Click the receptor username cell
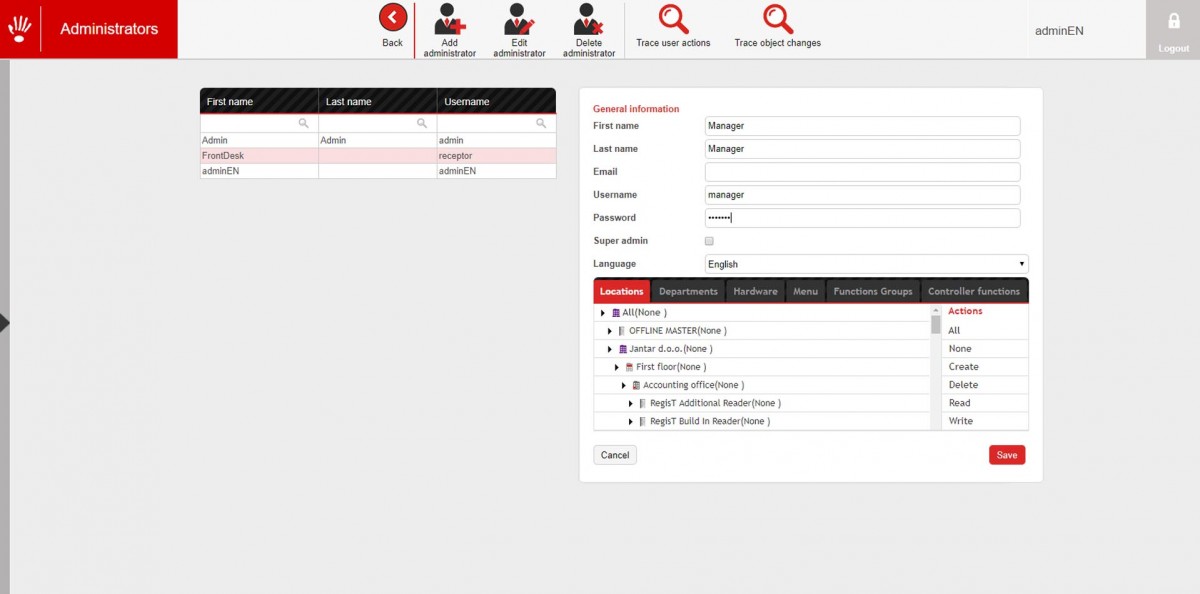 click(x=497, y=156)
